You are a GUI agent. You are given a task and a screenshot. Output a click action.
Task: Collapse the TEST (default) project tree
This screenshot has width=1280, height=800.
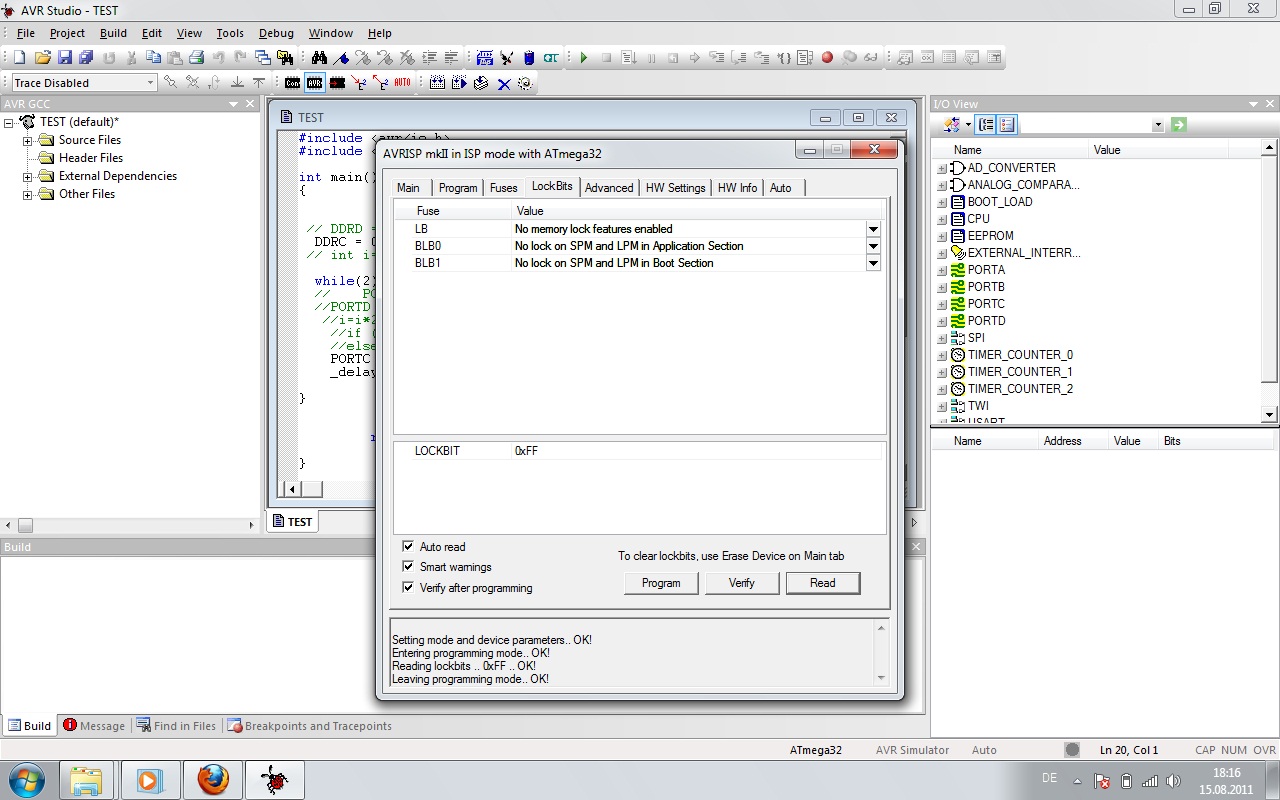(x=9, y=122)
